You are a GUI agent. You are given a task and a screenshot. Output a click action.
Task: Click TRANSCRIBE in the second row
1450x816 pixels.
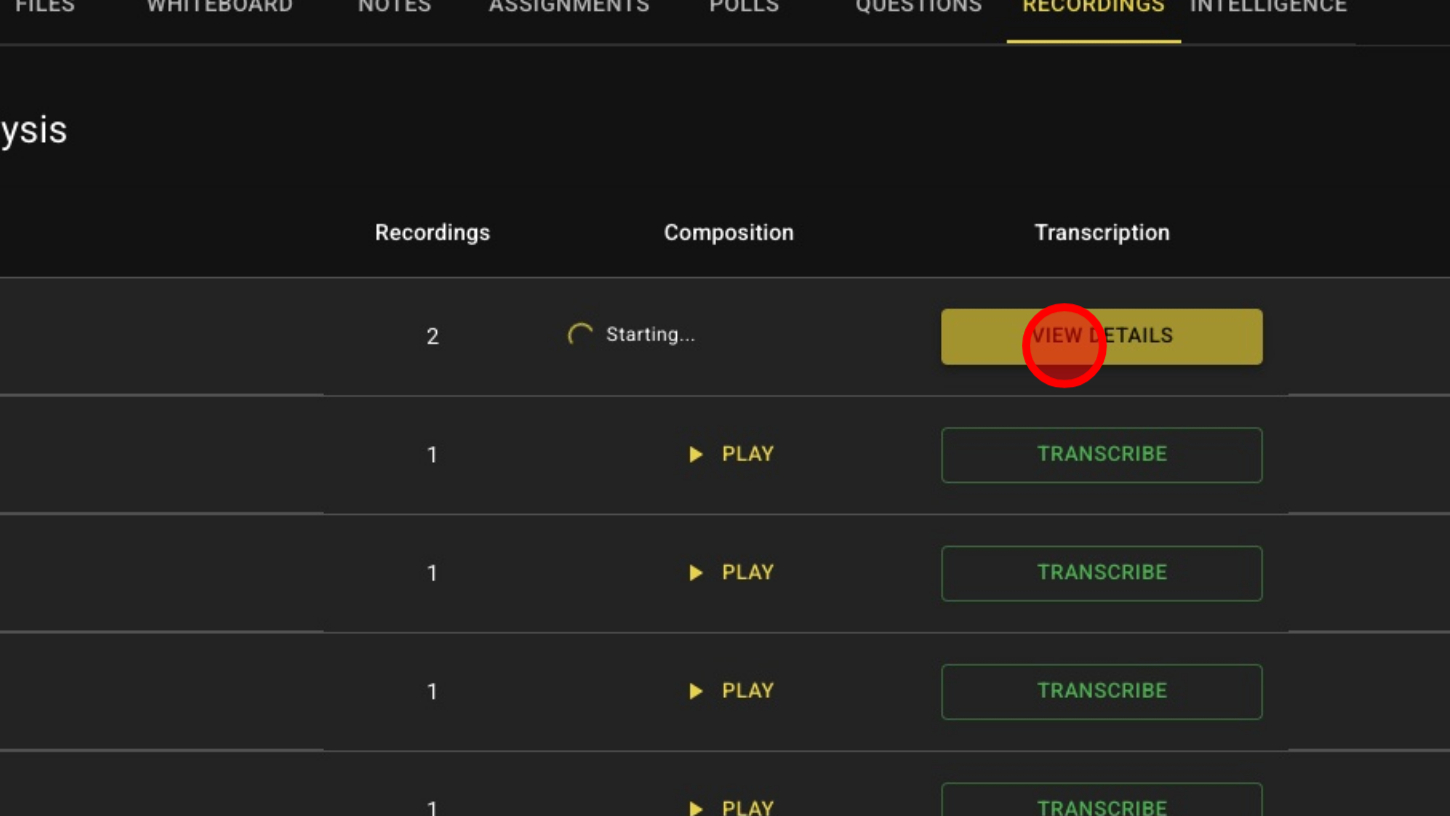(x=1101, y=455)
